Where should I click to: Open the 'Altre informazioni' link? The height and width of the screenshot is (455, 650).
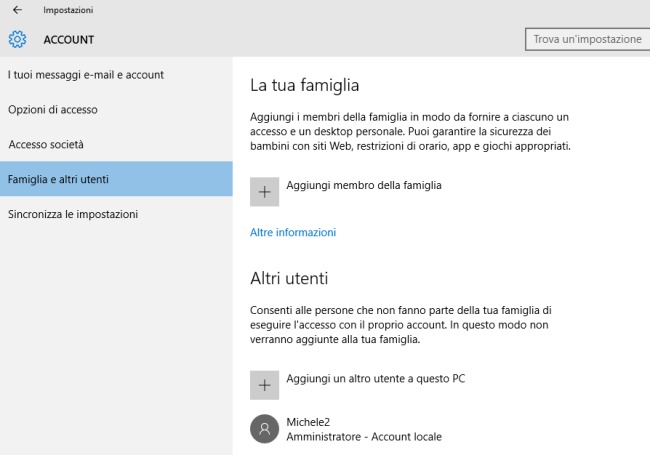click(292, 232)
